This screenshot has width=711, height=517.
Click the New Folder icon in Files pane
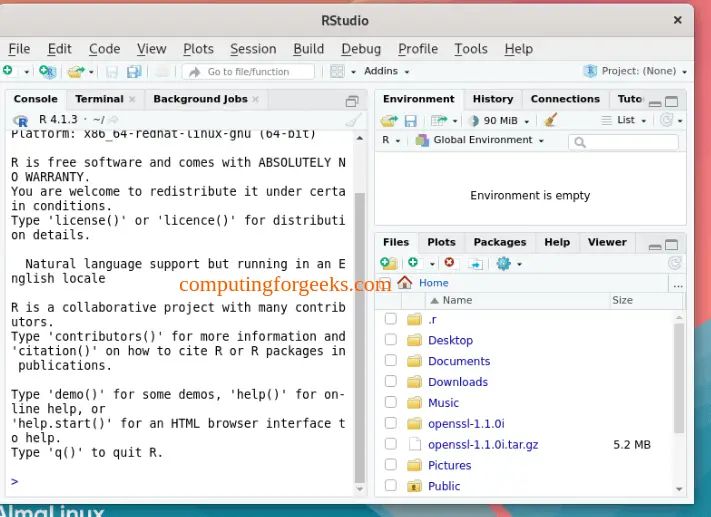389,263
